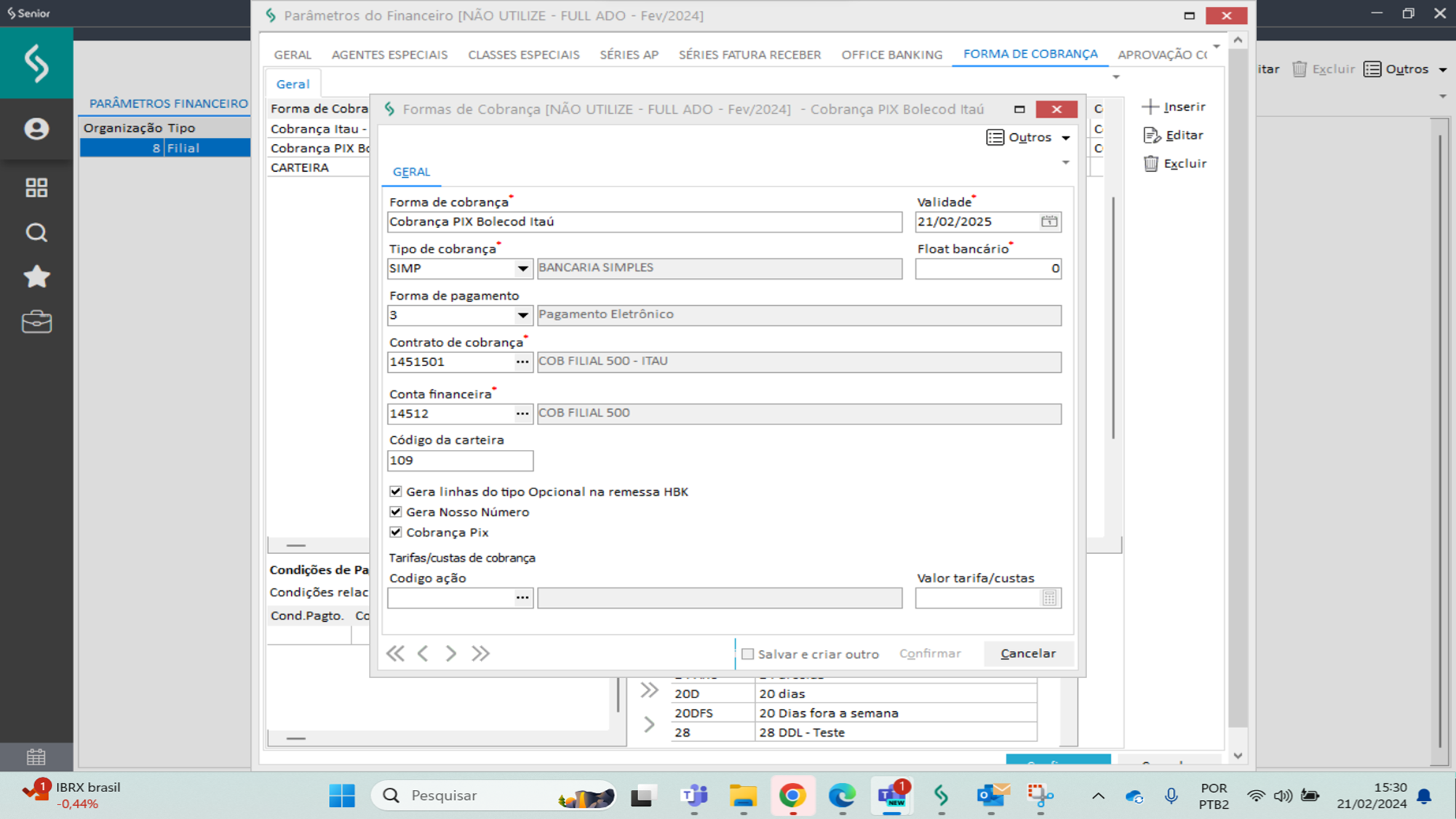Viewport: 1456px width, 819px height.
Task: Switch to SÉRIES FATURA RECEBER tab
Action: [x=749, y=55]
